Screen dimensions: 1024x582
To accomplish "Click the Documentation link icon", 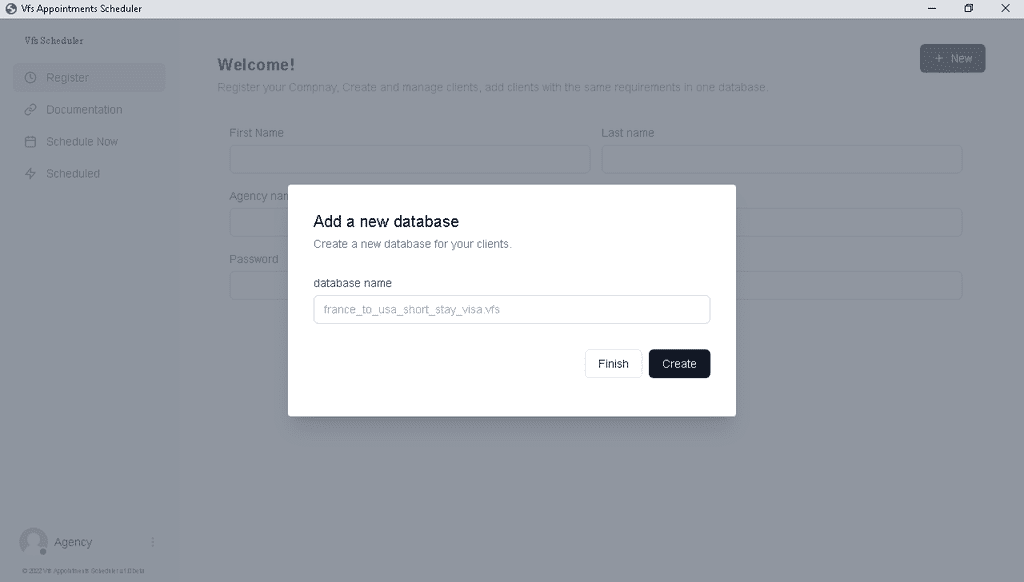I will 31,110.
